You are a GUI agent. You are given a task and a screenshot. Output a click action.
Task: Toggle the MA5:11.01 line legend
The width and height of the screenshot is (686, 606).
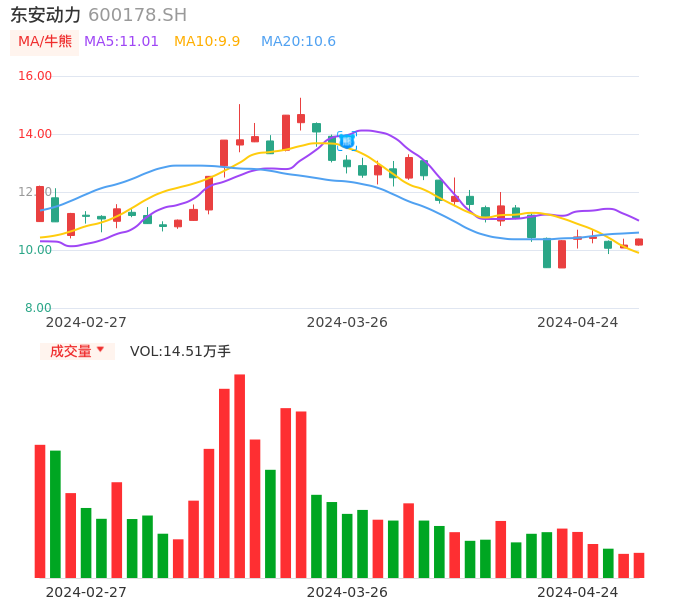click(x=121, y=42)
